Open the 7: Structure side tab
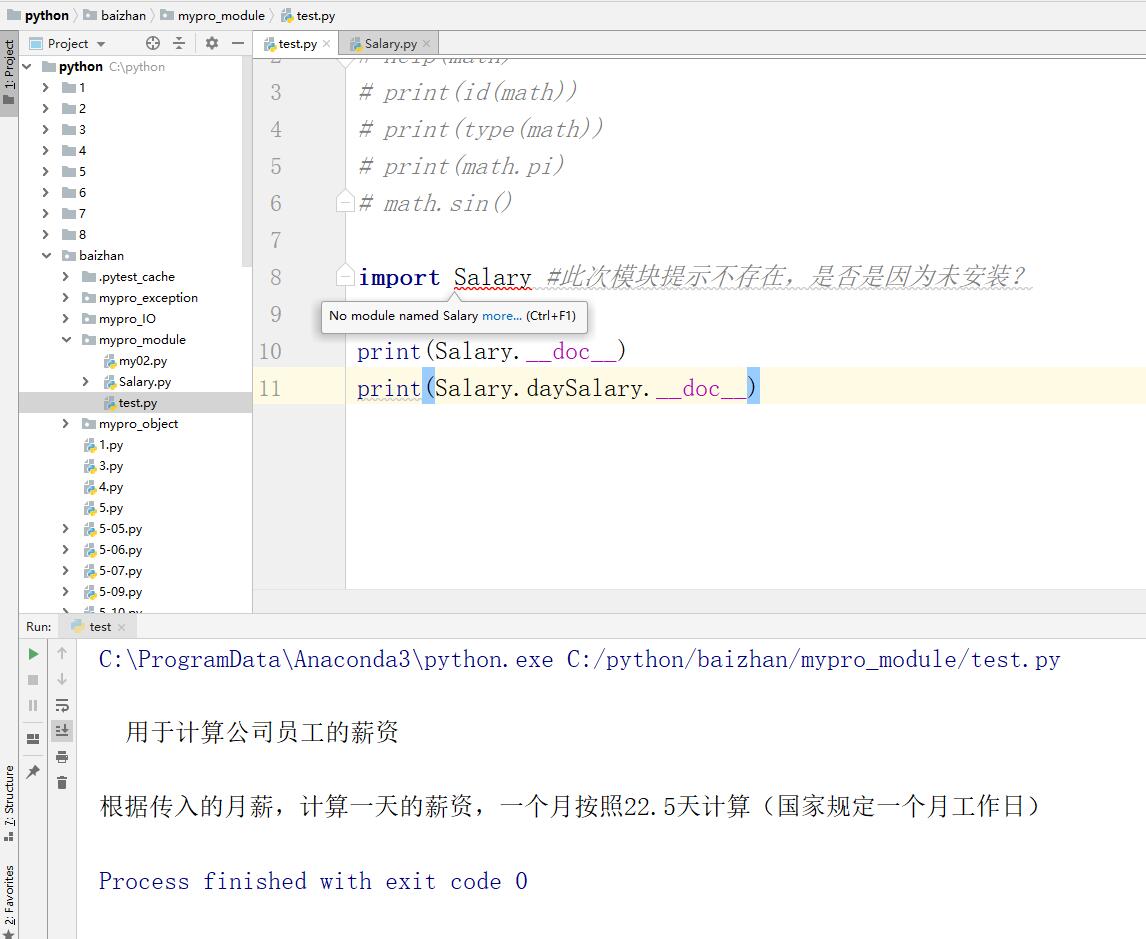 point(9,804)
